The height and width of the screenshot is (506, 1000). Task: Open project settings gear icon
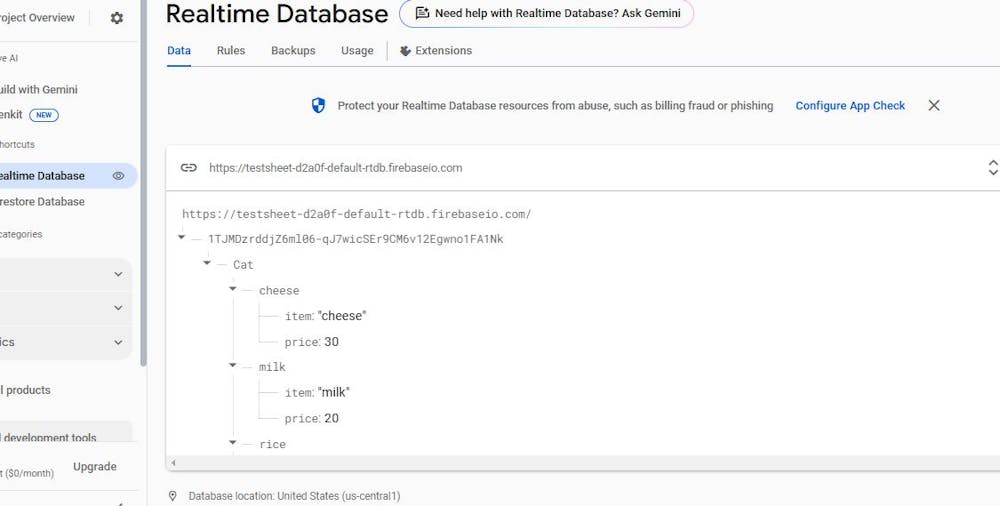(x=117, y=18)
